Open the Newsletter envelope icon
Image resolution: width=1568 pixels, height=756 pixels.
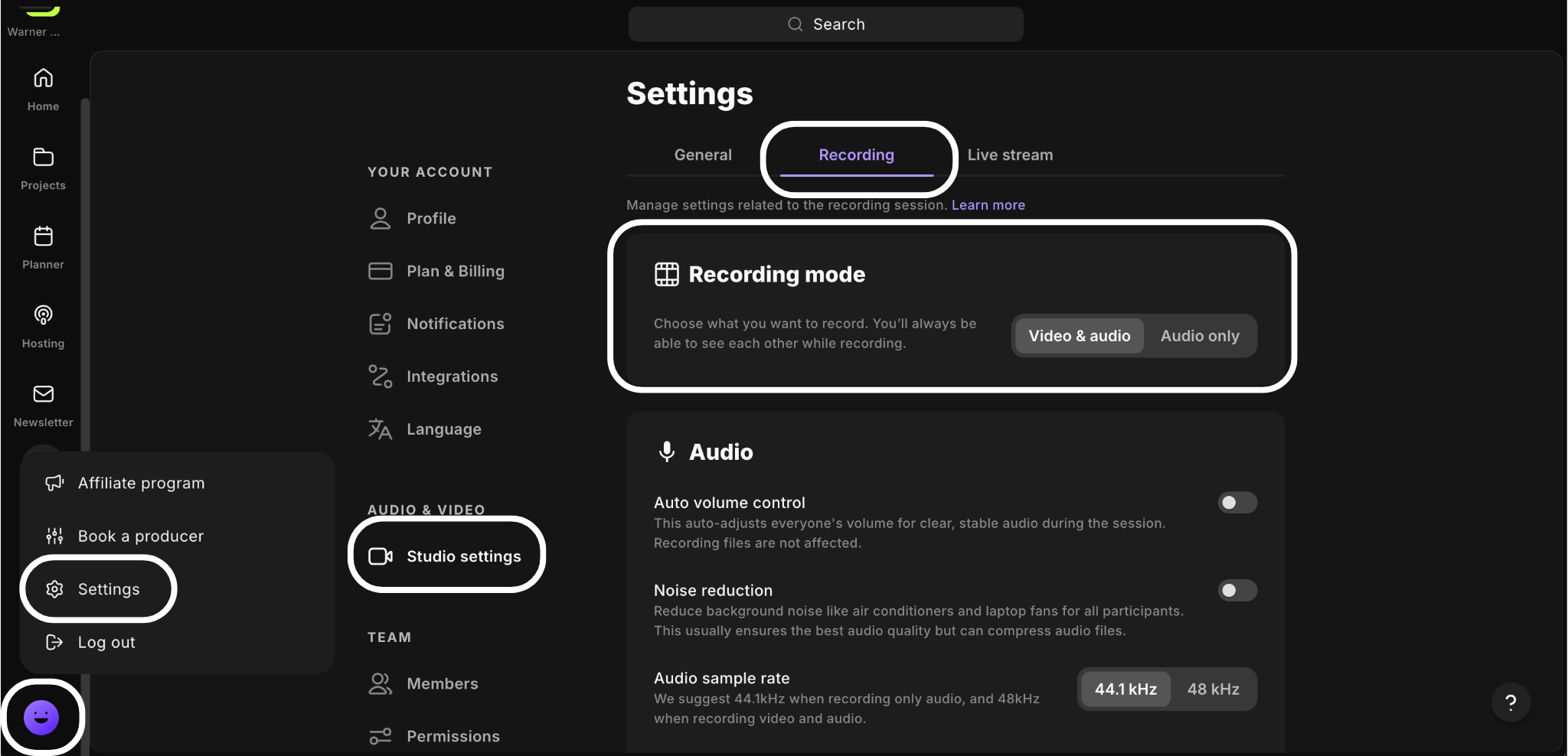[43, 394]
